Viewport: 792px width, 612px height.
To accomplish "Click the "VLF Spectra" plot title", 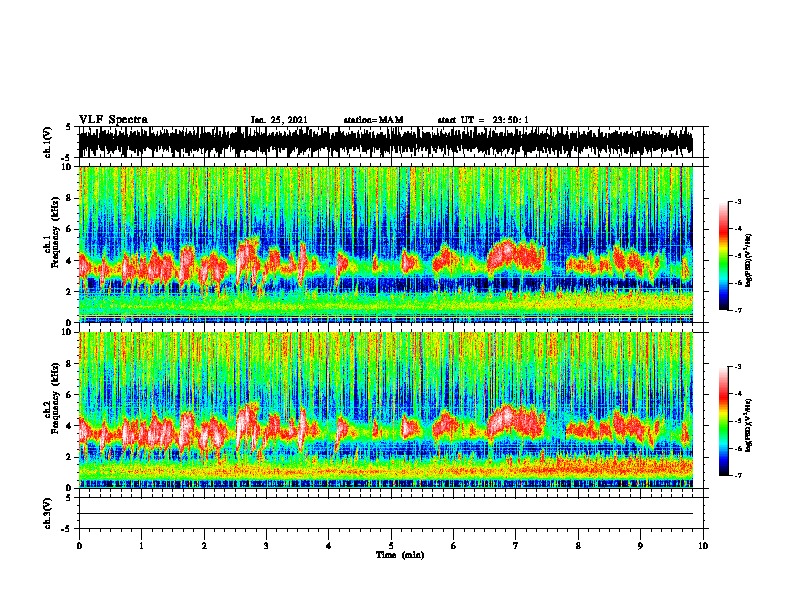I will pyautogui.click(x=113, y=120).
